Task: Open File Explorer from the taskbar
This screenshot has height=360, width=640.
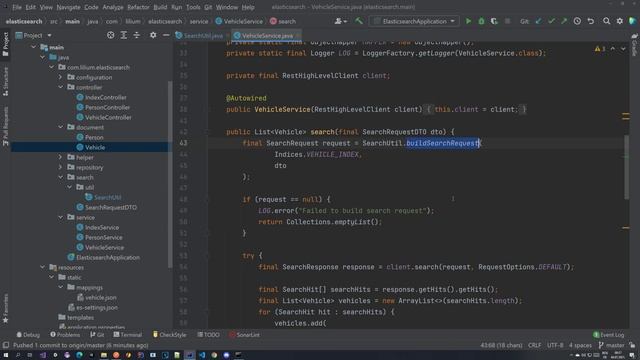Action: 104,355
